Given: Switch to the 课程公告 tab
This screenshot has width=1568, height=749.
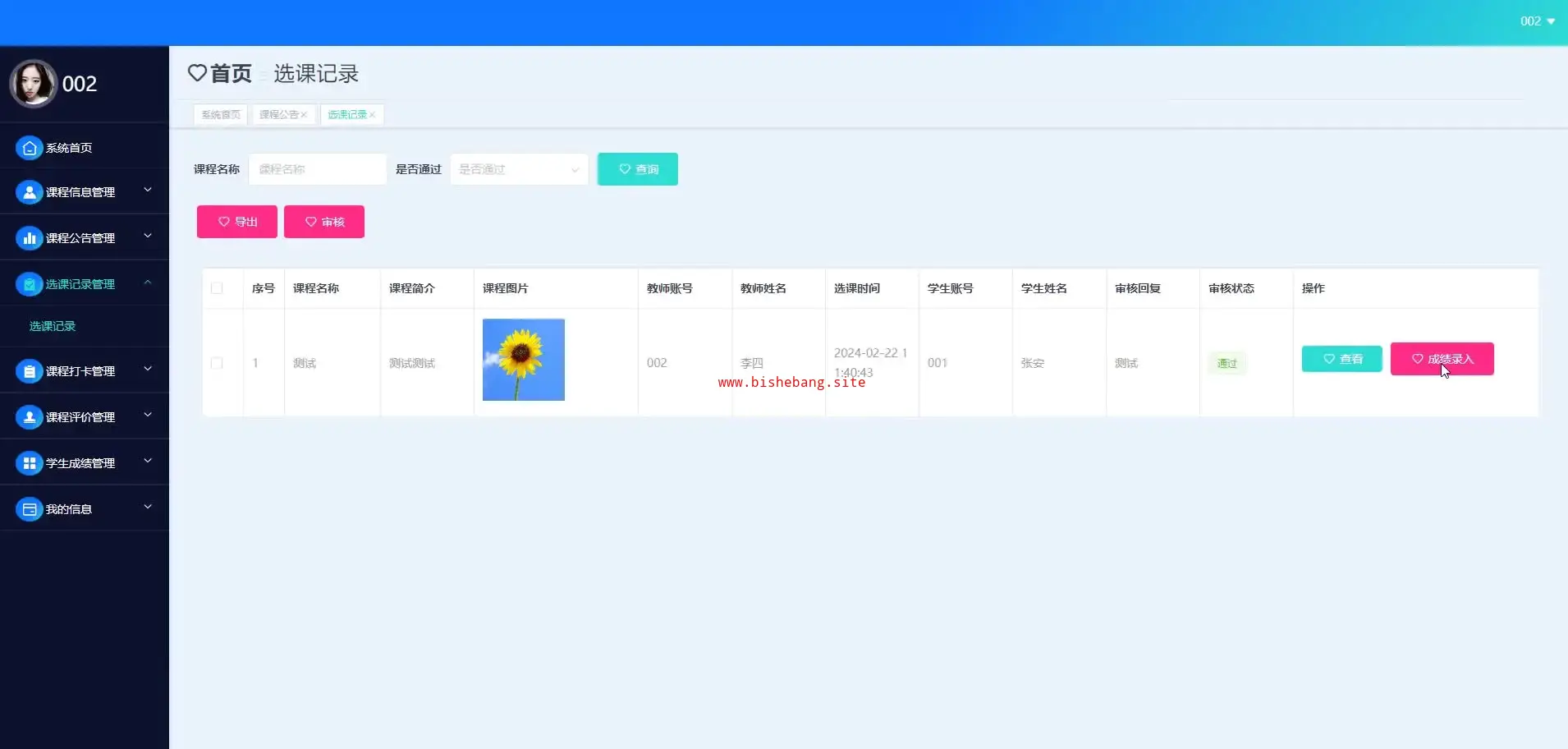Looking at the screenshot, I should tap(278, 115).
